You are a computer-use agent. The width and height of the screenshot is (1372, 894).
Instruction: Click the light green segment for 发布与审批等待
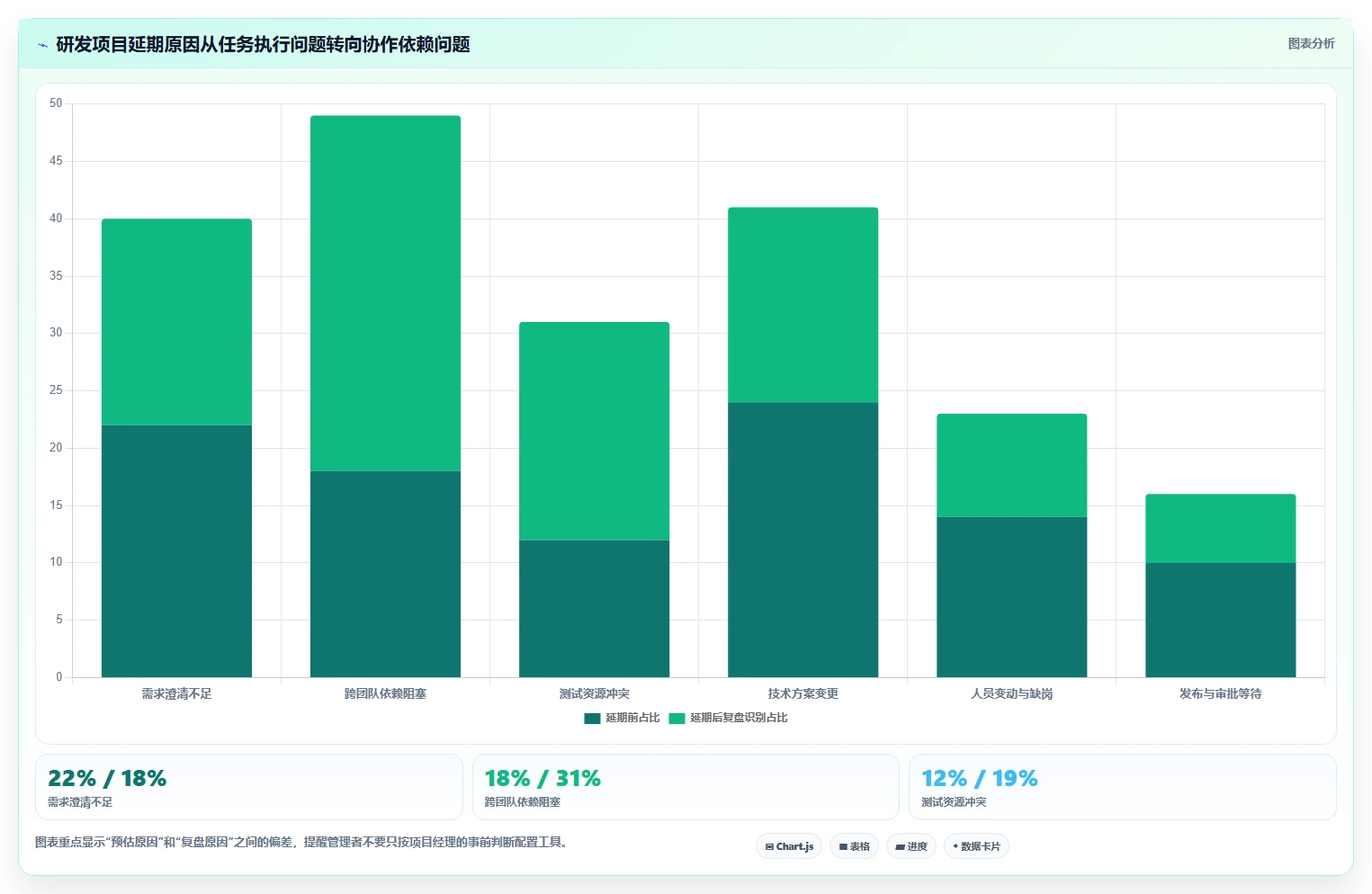(1220, 528)
